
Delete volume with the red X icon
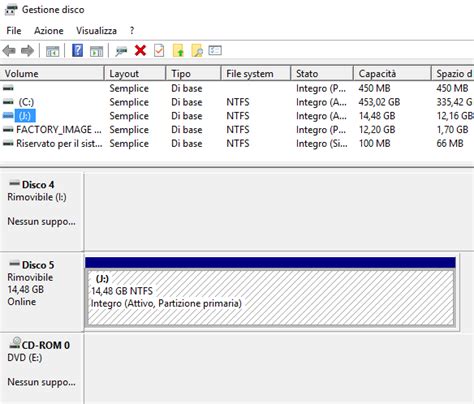tap(140, 51)
